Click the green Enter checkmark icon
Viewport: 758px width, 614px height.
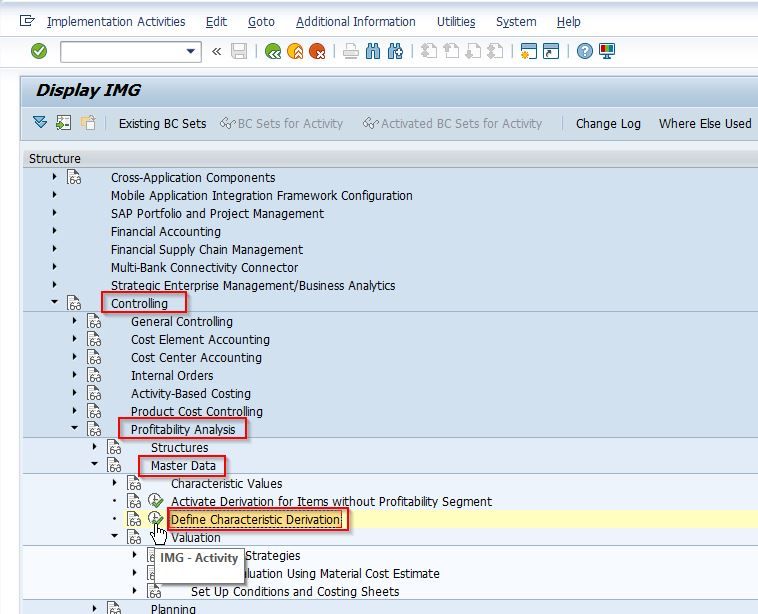pos(39,51)
